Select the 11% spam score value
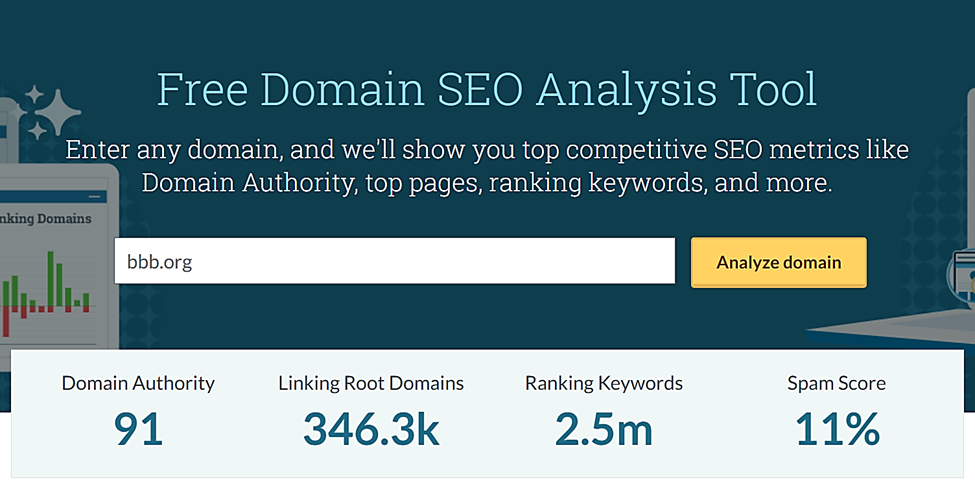The height and width of the screenshot is (489, 975). 836,429
